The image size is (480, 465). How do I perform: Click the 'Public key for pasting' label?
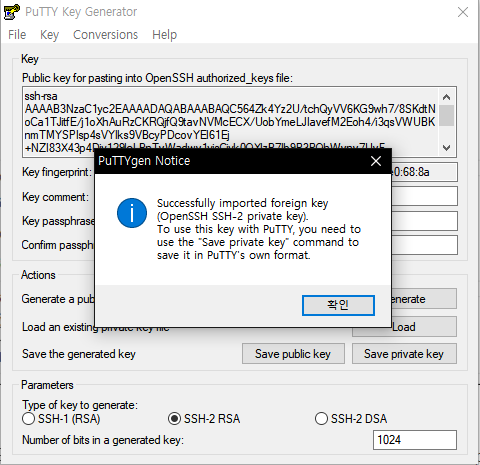(x=157, y=78)
